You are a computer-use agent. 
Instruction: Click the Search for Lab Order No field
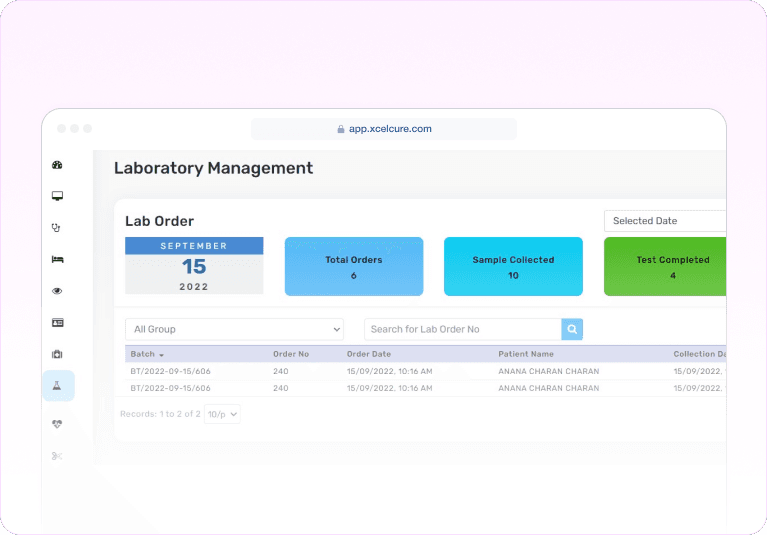click(463, 329)
